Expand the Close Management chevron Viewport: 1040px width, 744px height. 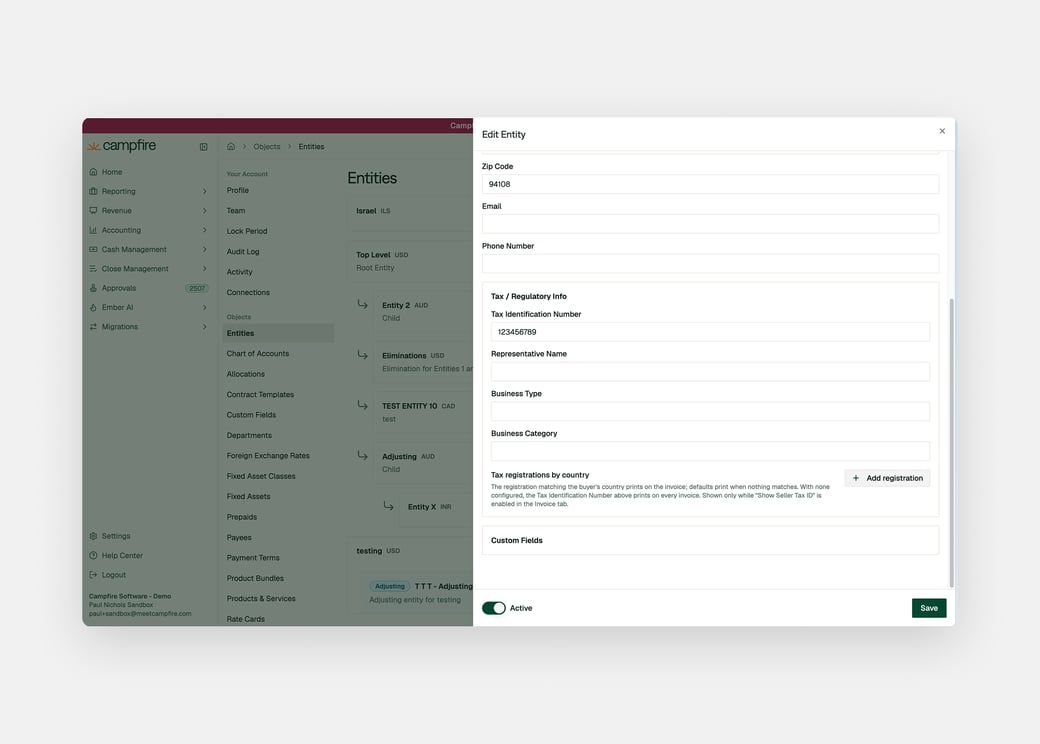coord(204,269)
